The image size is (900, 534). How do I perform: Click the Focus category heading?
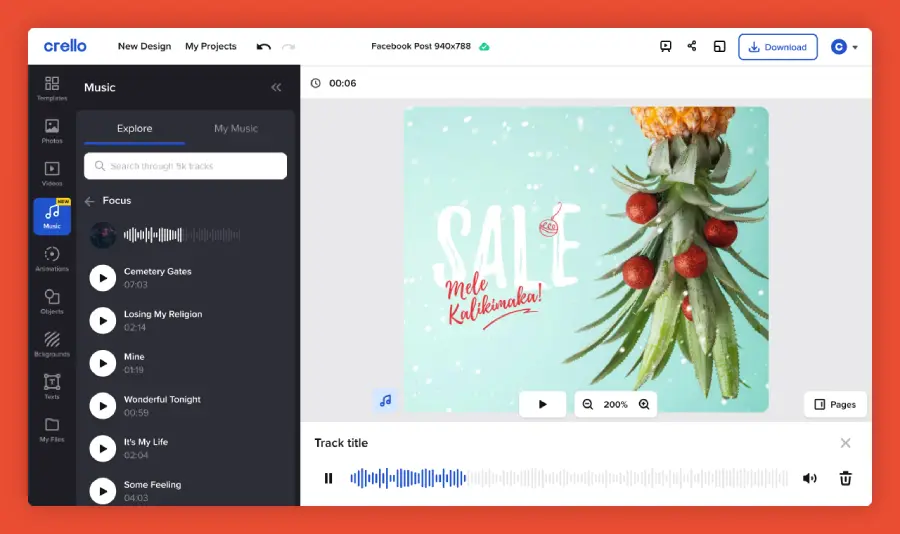117,200
